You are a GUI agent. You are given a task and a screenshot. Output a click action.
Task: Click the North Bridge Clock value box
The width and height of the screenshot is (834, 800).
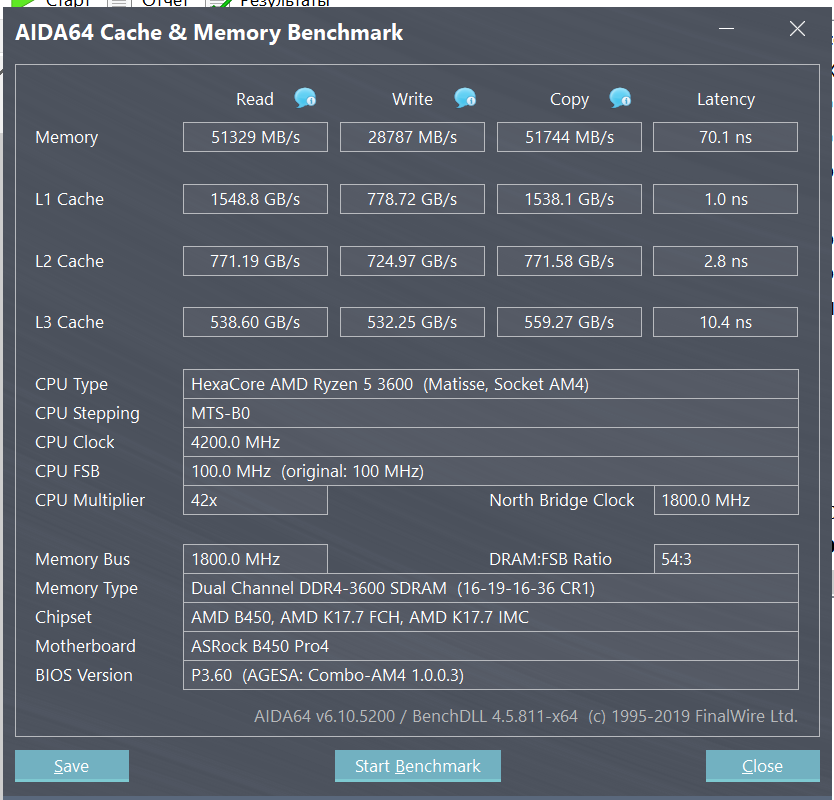[725, 500]
